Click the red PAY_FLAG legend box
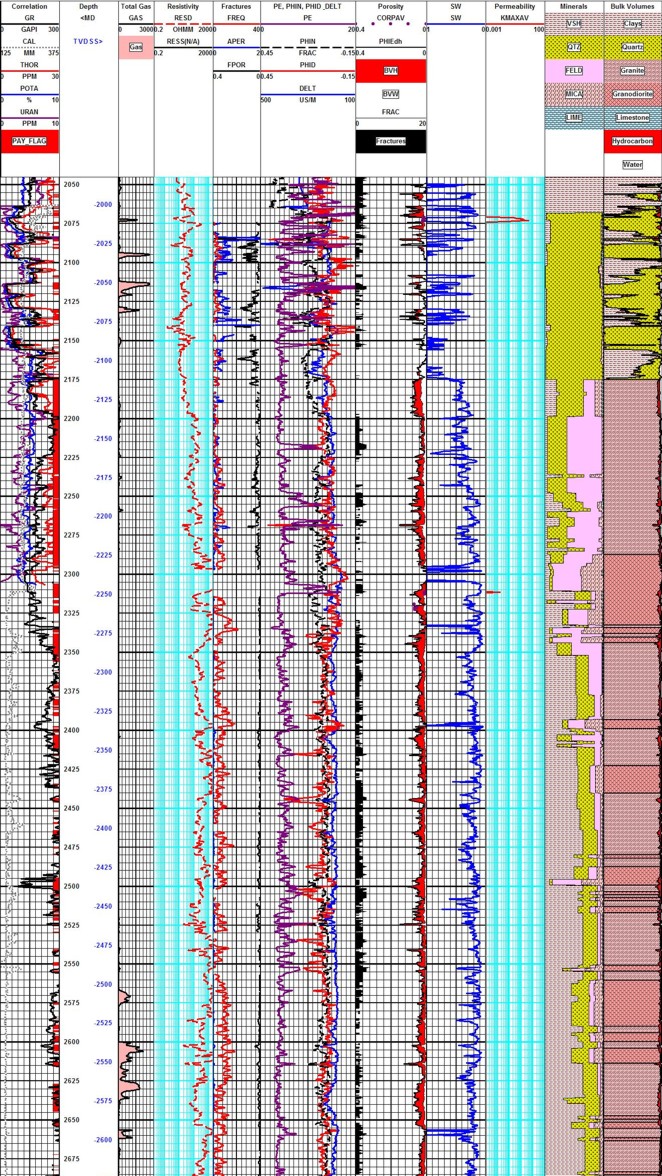Screen dimensions: 662x1176 [30, 142]
